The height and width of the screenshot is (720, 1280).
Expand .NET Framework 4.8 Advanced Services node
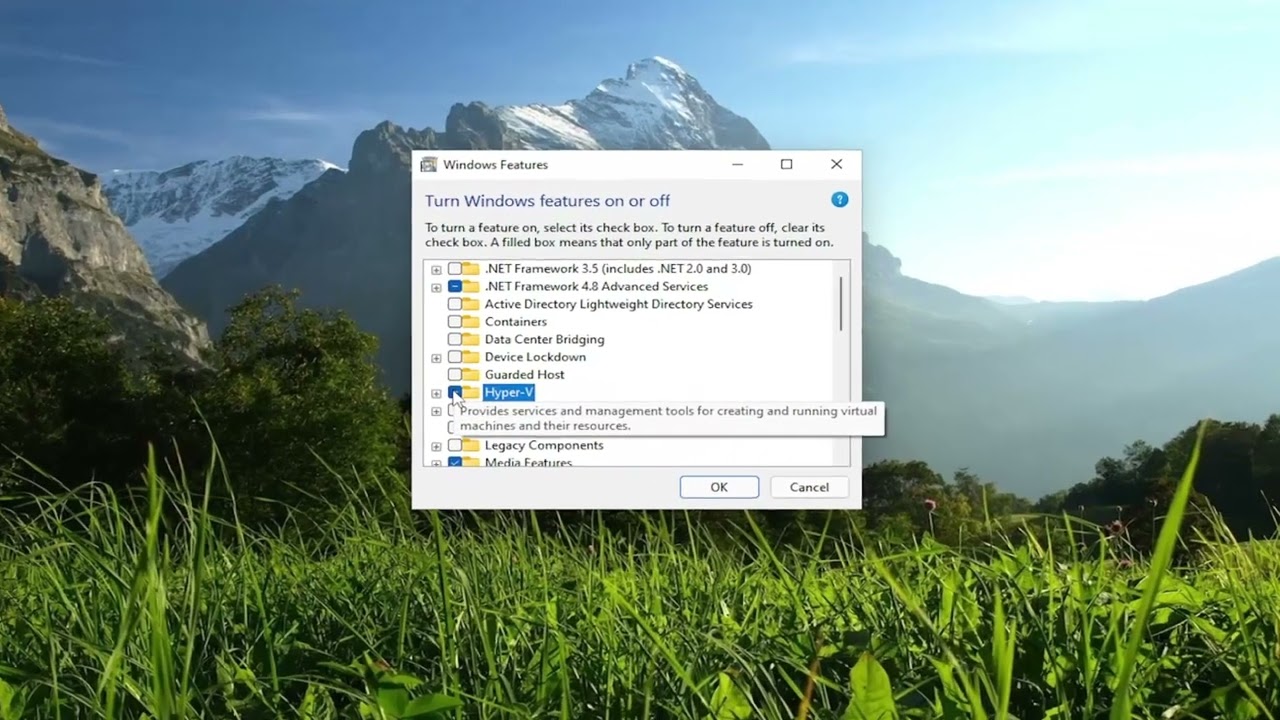[x=436, y=287]
